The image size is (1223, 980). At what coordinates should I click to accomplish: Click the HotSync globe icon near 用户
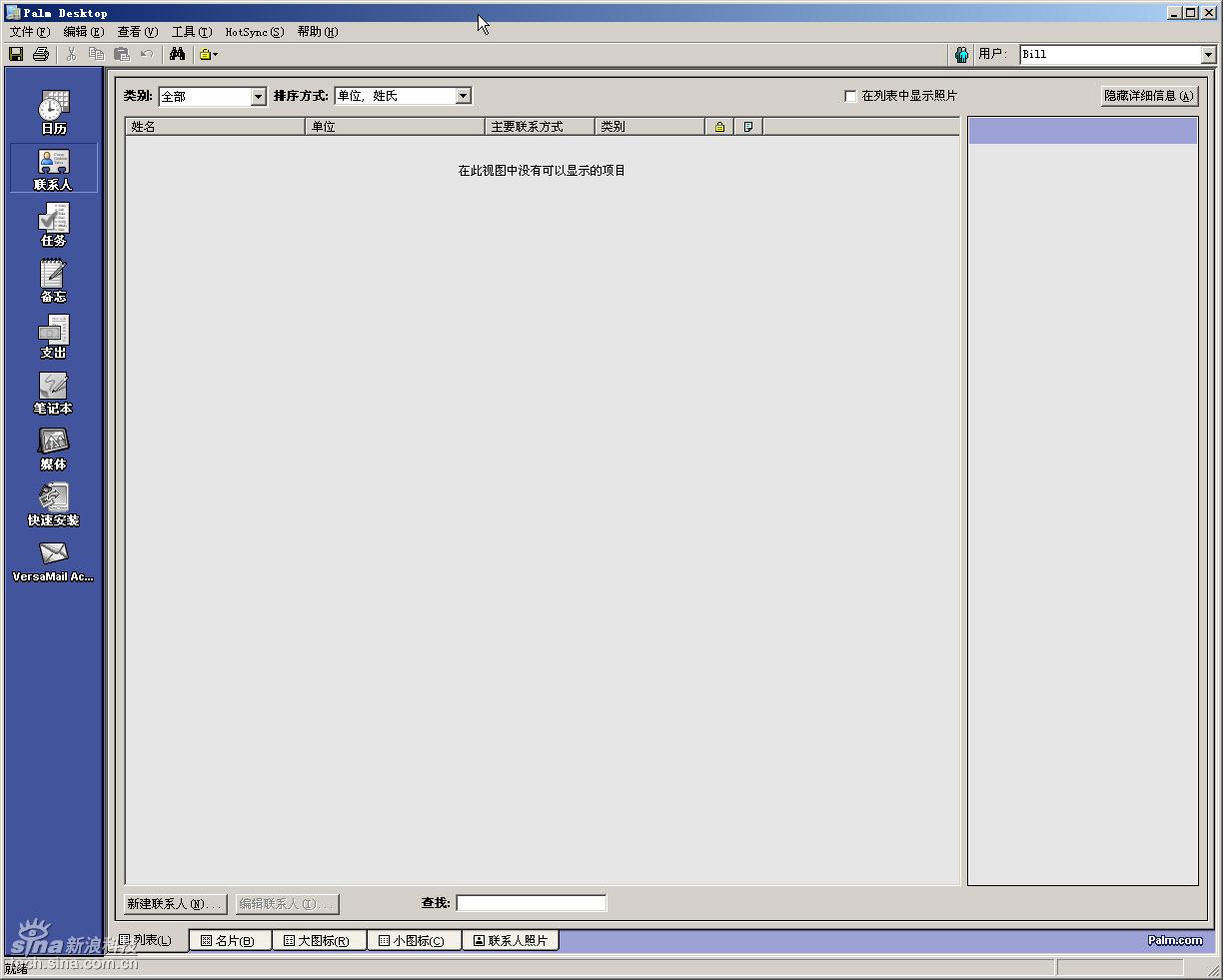click(960, 54)
